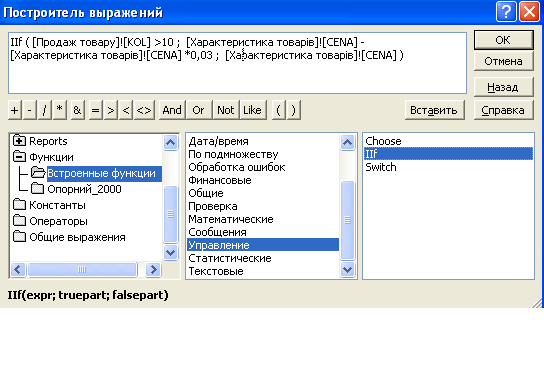Expand the Reports folder node
The width and height of the screenshot is (544, 384).
[19, 141]
